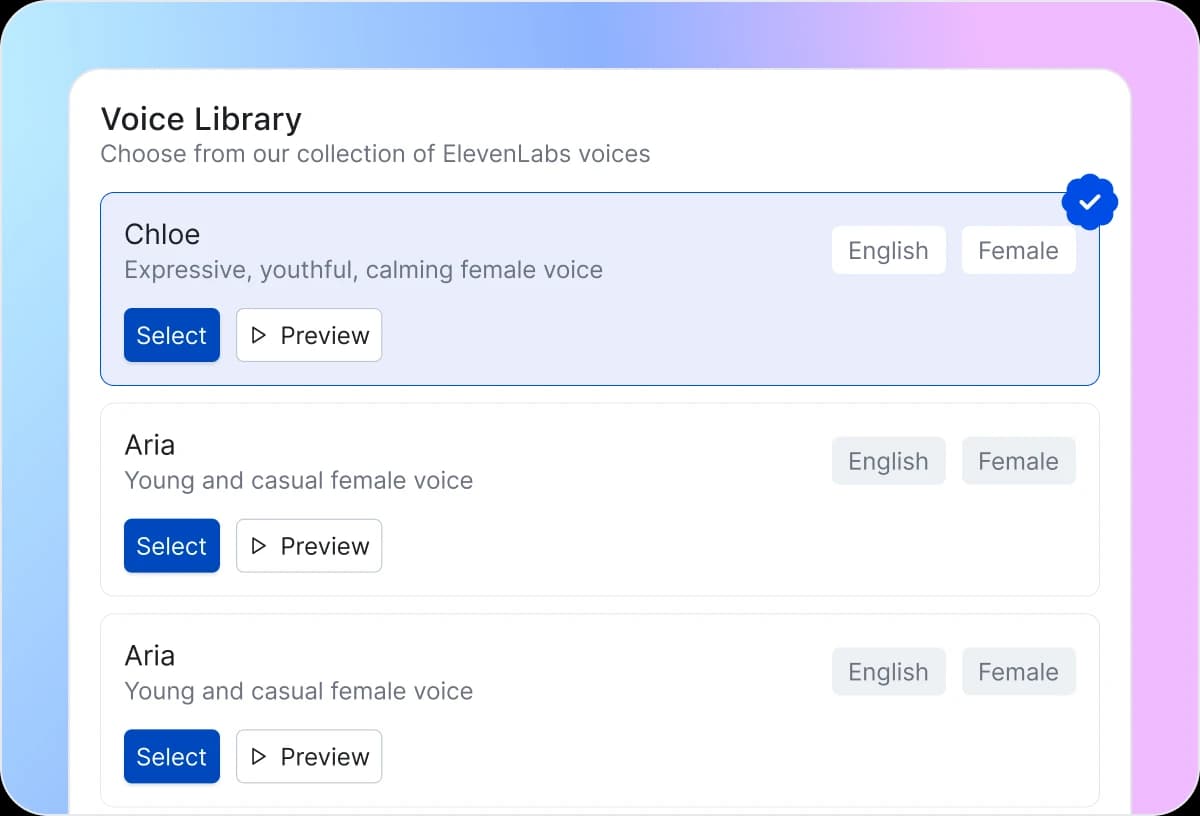Click the blue checkmark badge on Chloe's card
Image resolution: width=1200 pixels, height=816 pixels.
point(1089,201)
